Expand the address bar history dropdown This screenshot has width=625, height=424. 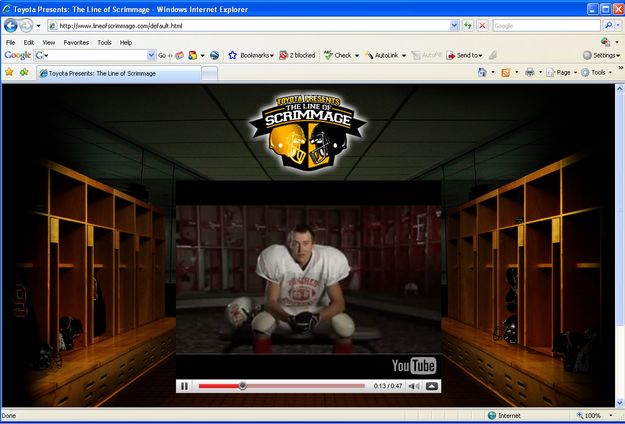pyautogui.click(x=454, y=26)
